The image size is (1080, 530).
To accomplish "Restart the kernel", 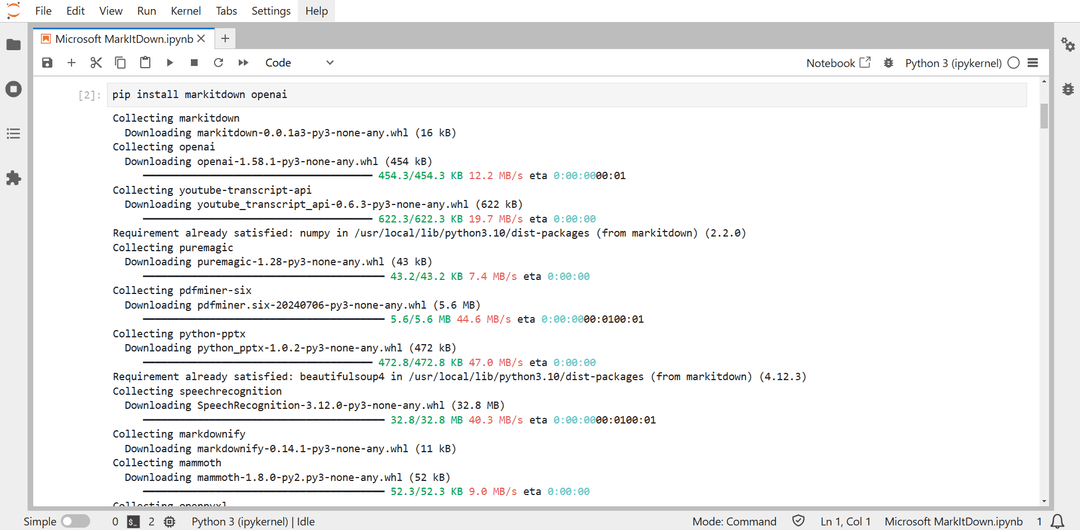I will (x=218, y=63).
